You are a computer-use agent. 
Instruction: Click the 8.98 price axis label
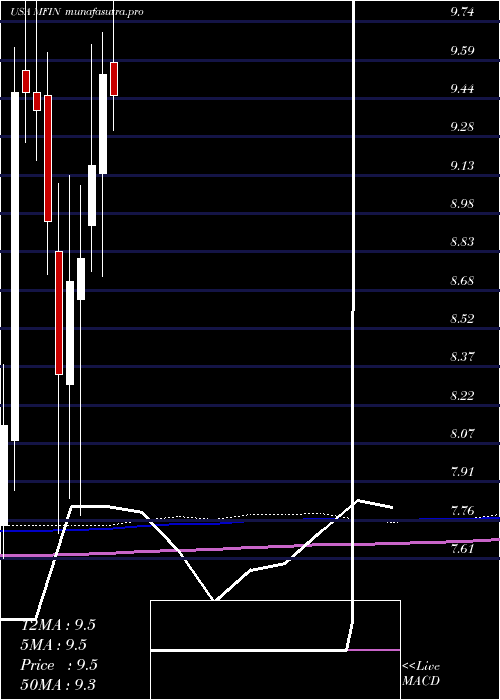462,204
